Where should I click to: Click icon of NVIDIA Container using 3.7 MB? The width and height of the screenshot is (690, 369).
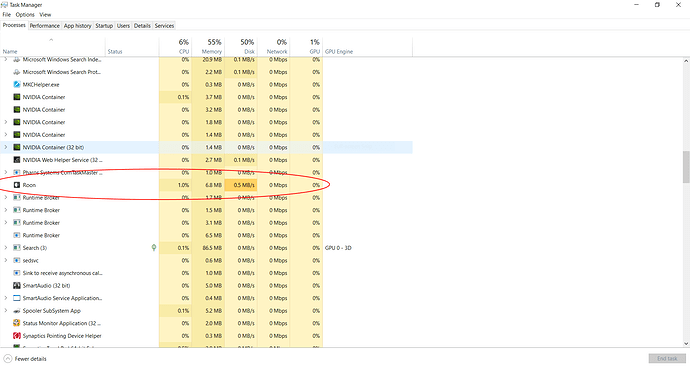pos(17,97)
